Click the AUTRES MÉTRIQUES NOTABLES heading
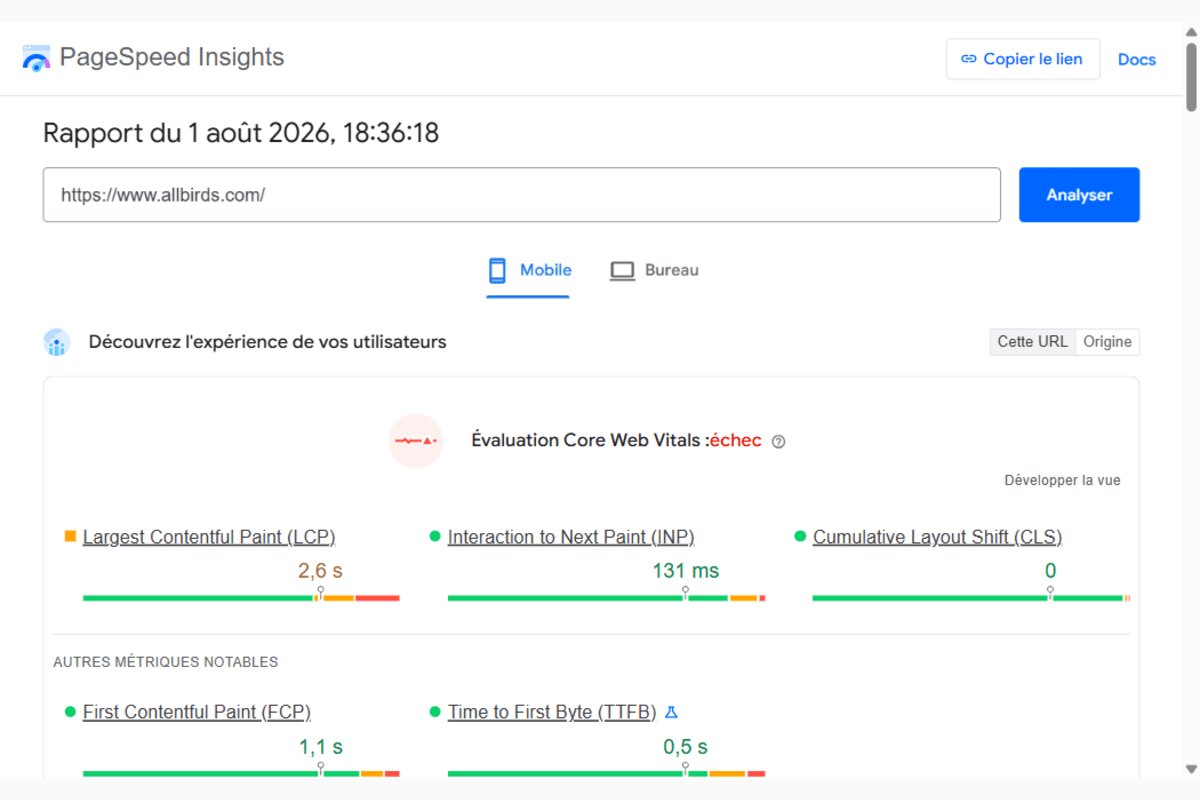The height and width of the screenshot is (800, 1200). click(165, 662)
